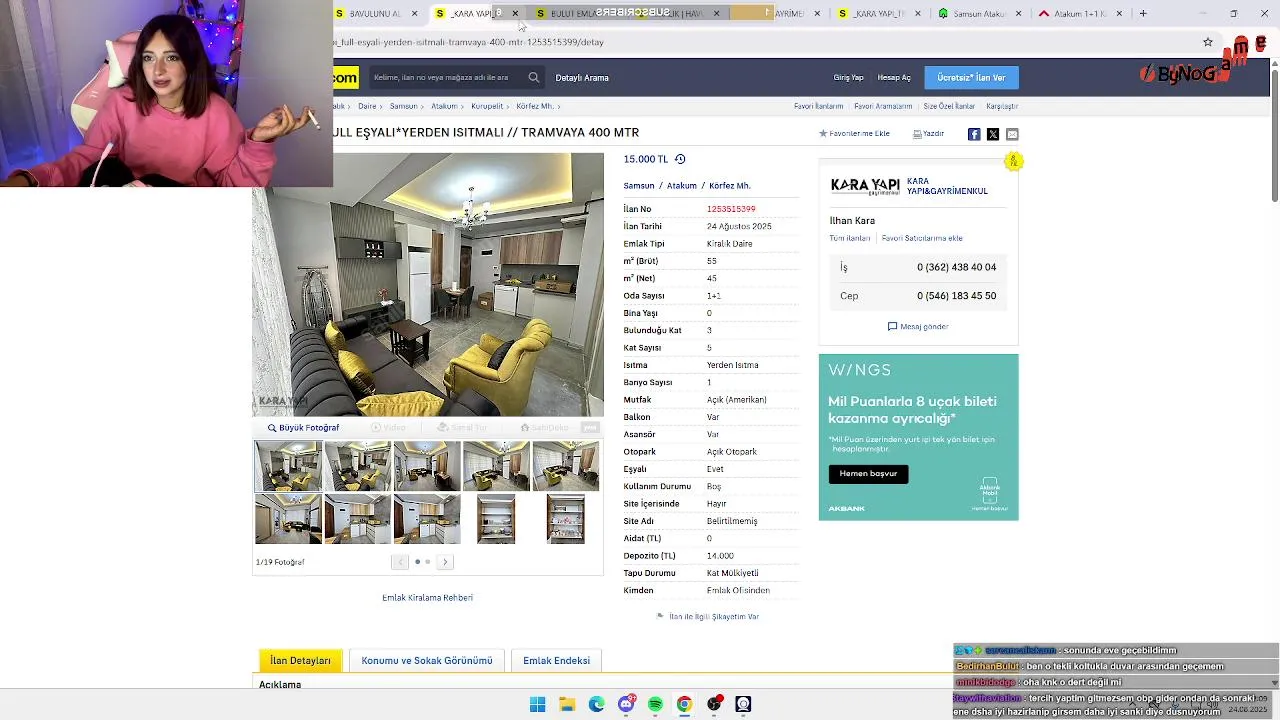
Task: Open OBS Studio from taskbar
Action: pyautogui.click(x=714, y=704)
